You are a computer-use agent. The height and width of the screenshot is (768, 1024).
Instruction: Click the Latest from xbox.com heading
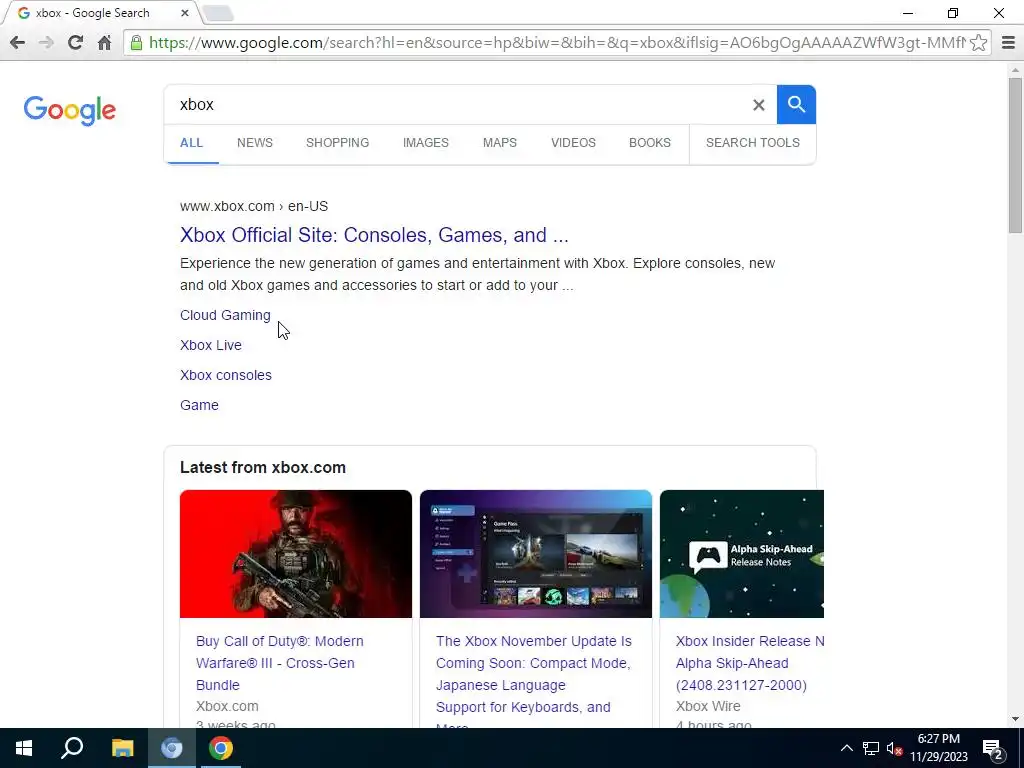click(263, 468)
